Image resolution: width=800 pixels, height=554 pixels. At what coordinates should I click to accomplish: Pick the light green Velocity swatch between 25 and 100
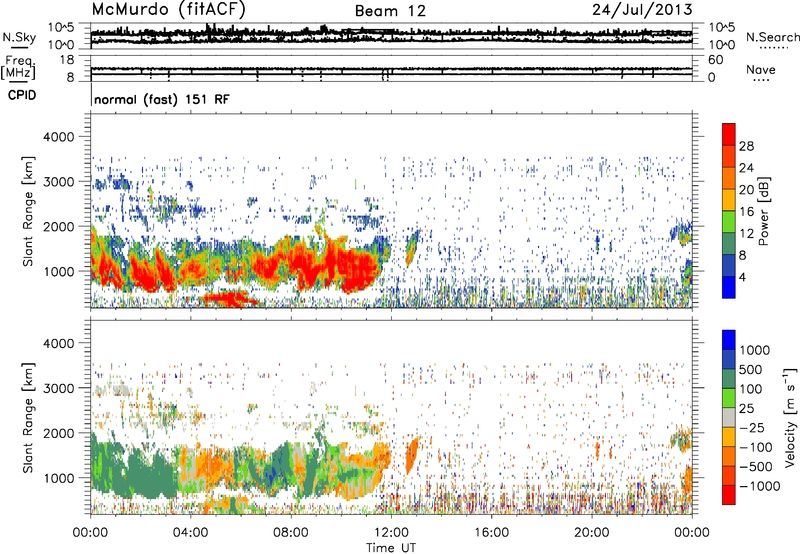(729, 398)
